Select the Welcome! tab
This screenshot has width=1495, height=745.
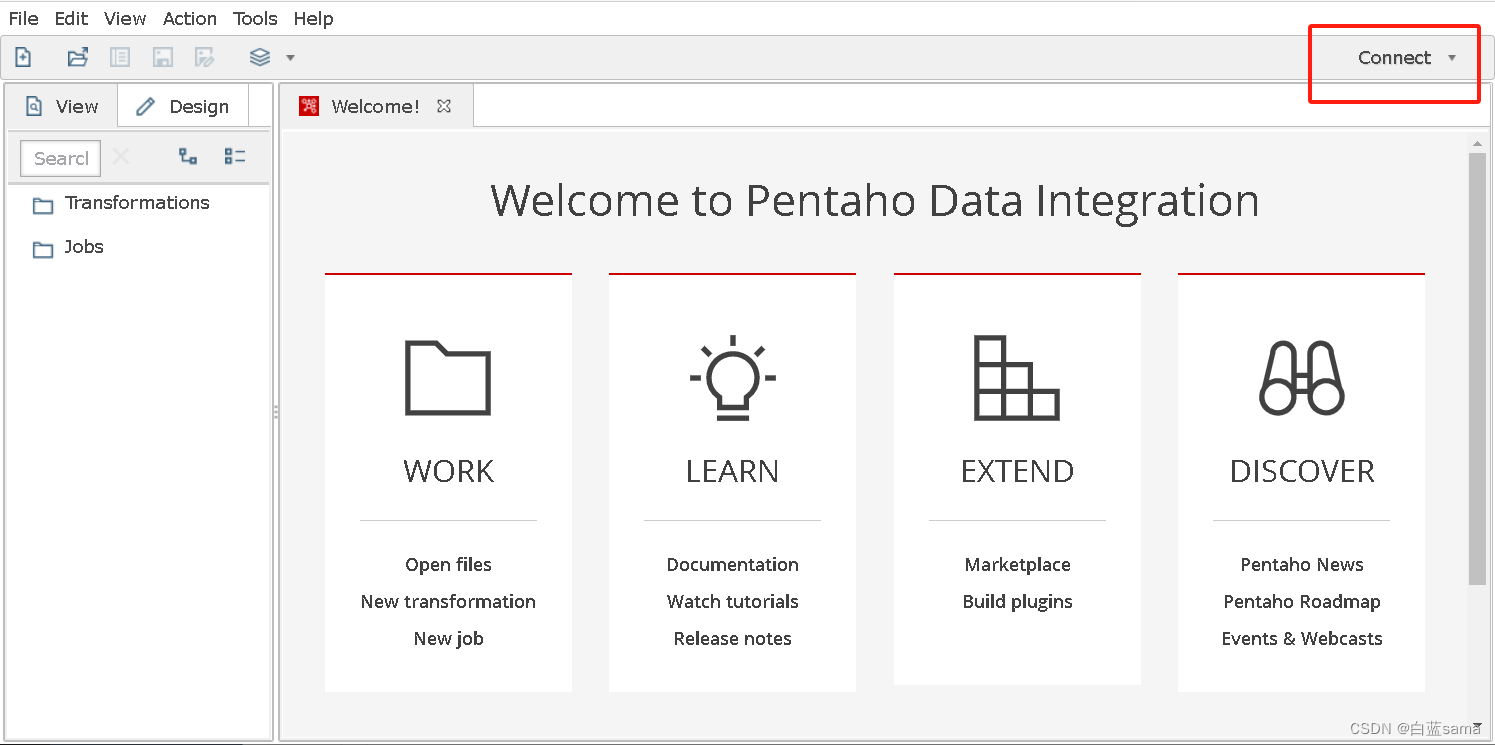[x=375, y=106]
